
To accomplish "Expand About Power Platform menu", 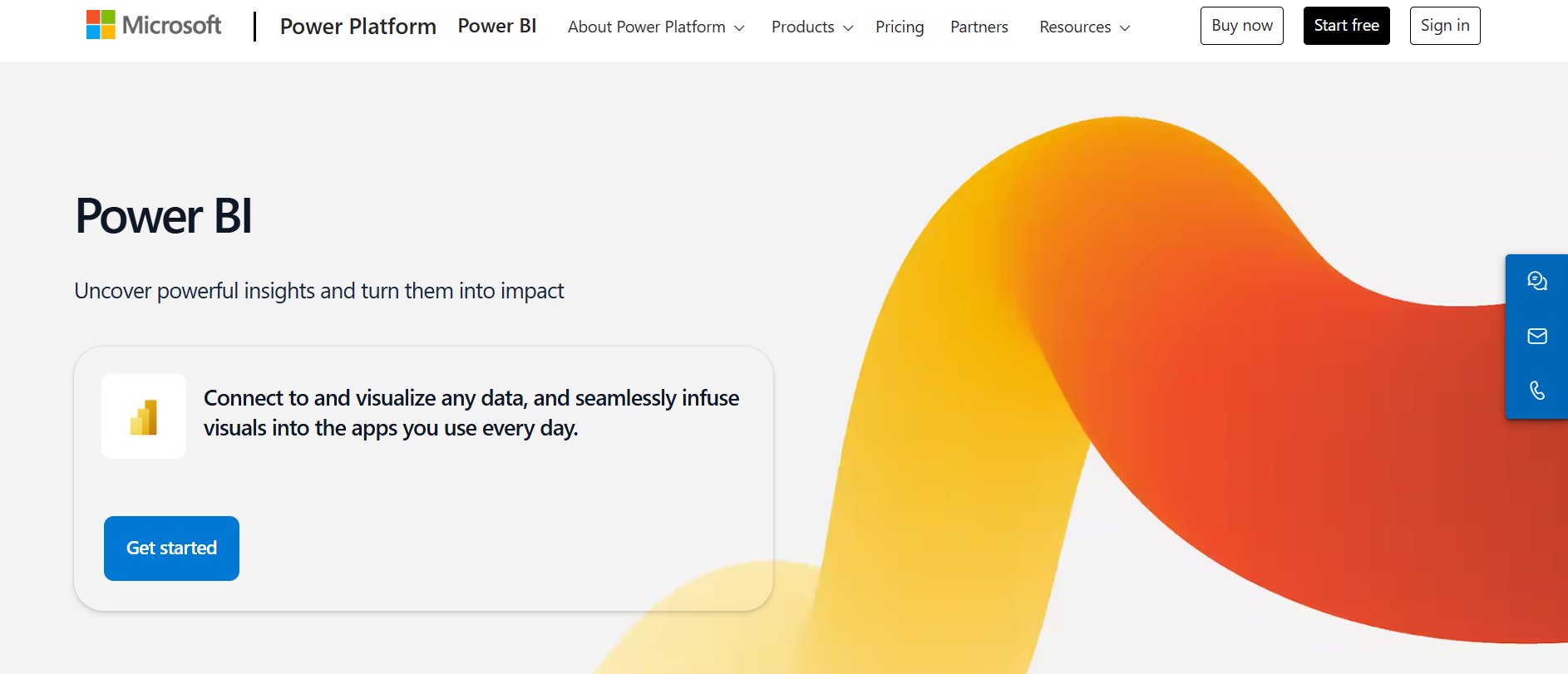I will tap(656, 27).
